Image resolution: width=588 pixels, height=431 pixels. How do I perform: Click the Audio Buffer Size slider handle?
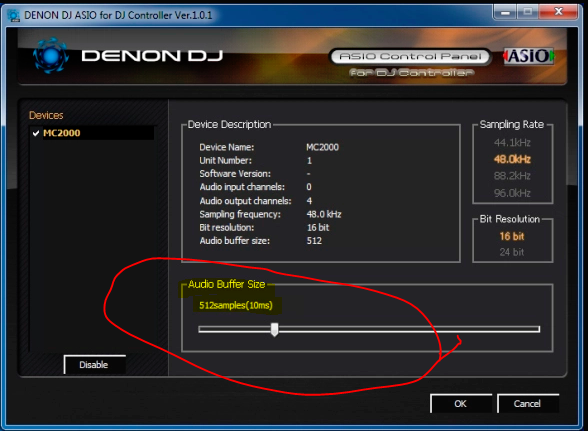coord(274,329)
